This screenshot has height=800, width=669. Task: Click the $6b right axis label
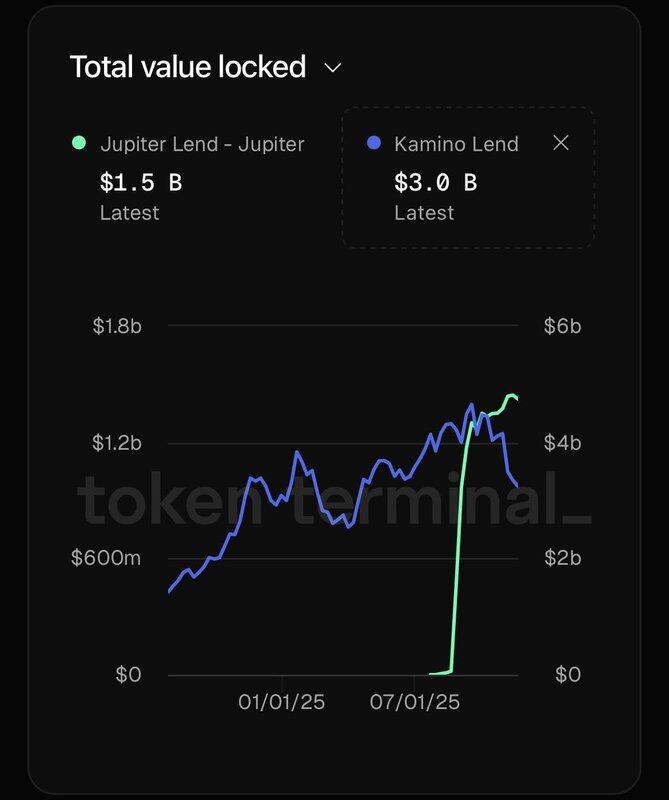tap(562, 325)
